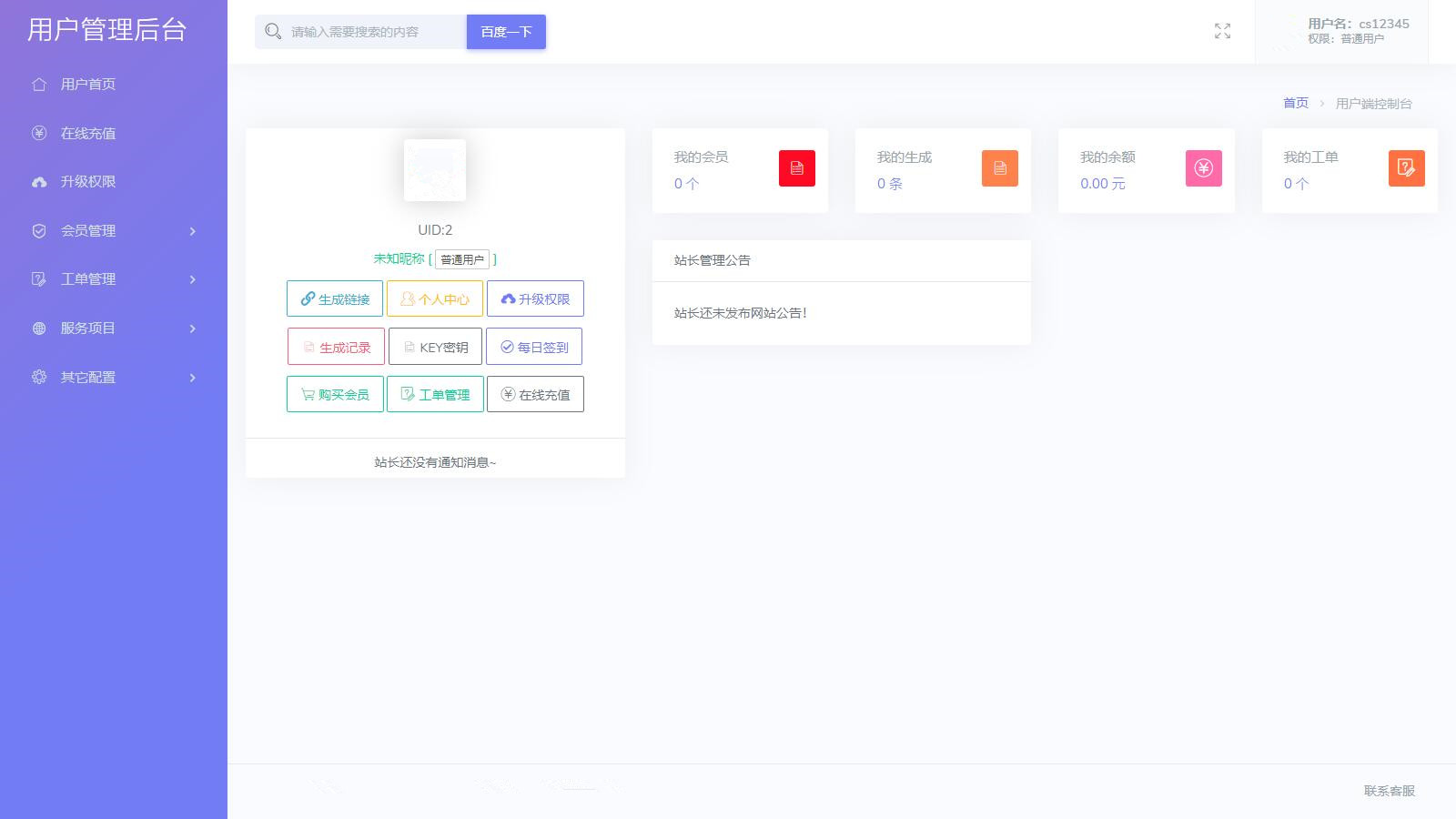The width and height of the screenshot is (1456, 819).
Task: Open the KEY密钥 button
Action: tap(435, 348)
